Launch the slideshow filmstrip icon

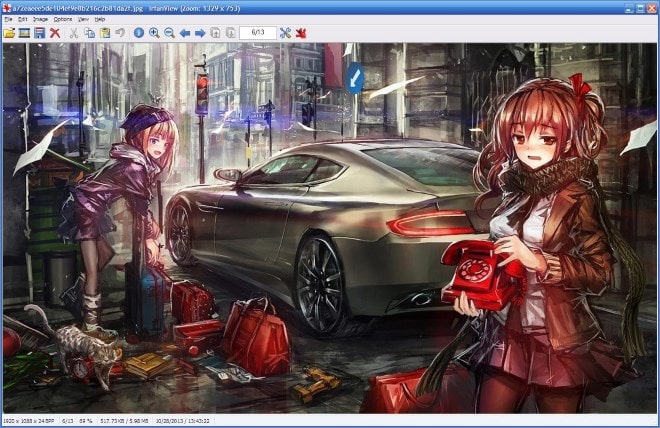click(24, 33)
